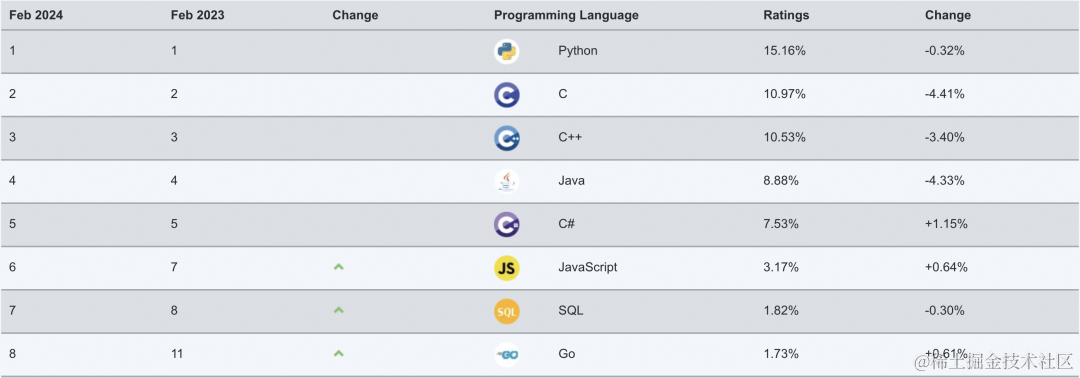Click the green up arrow in SQL row
The width and height of the screenshot is (1080, 378).
pyautogui.click(x=338, y=311)
